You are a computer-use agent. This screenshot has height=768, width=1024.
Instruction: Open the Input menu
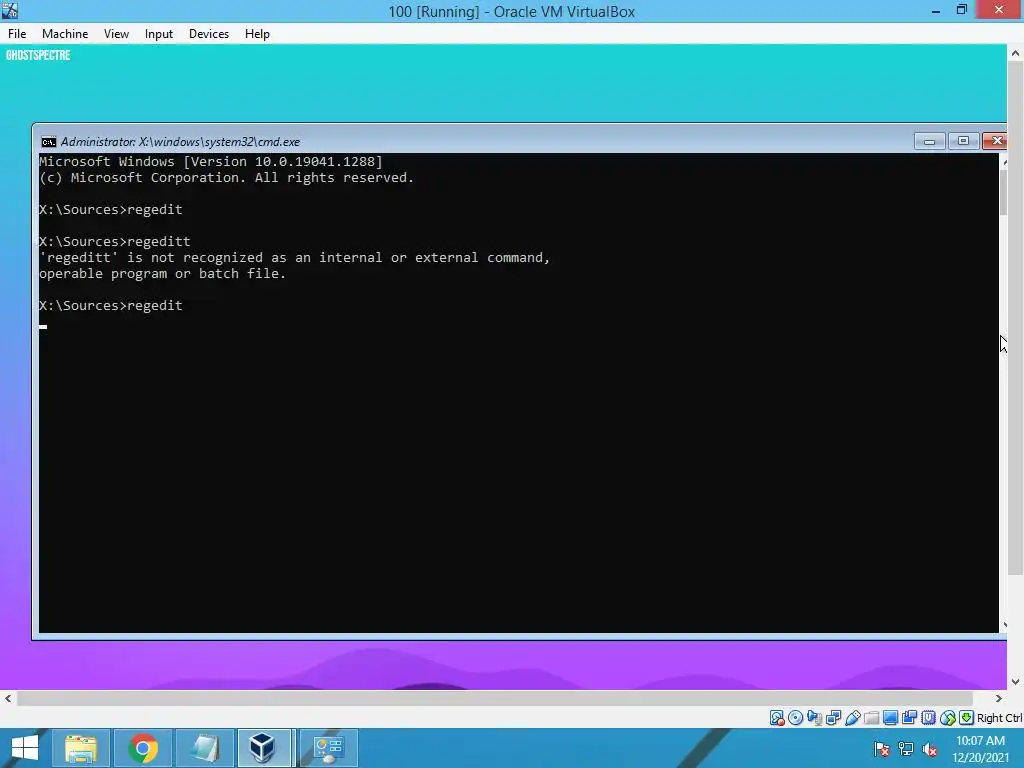159,34
